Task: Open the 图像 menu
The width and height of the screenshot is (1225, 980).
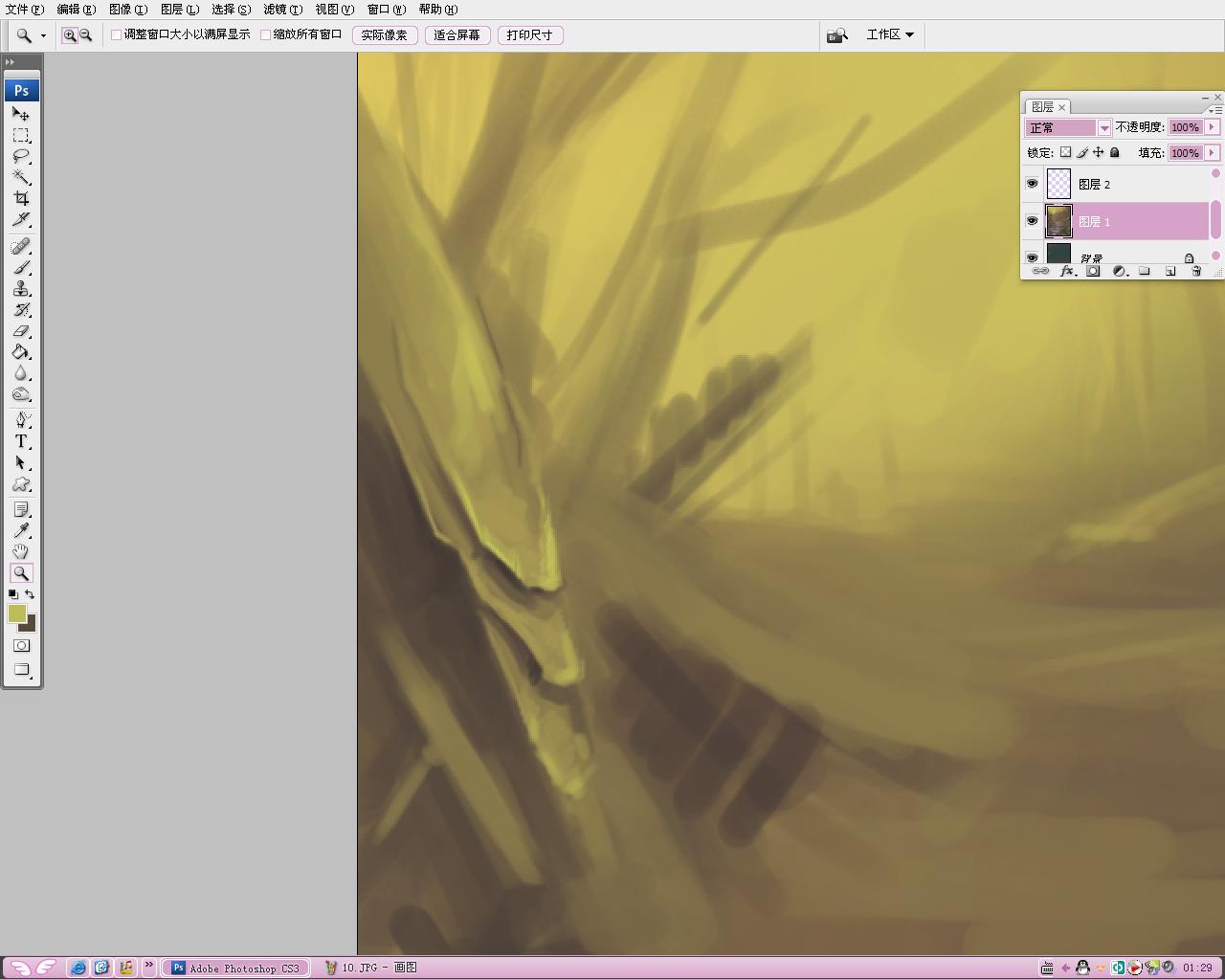Action: click(128, 10)
